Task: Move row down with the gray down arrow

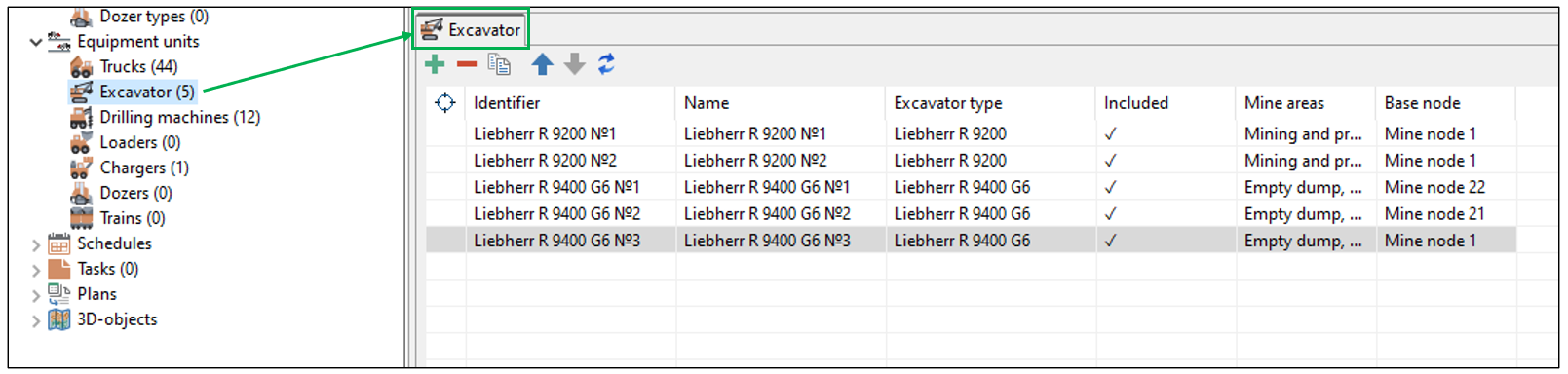Action: tap(575, 64)
